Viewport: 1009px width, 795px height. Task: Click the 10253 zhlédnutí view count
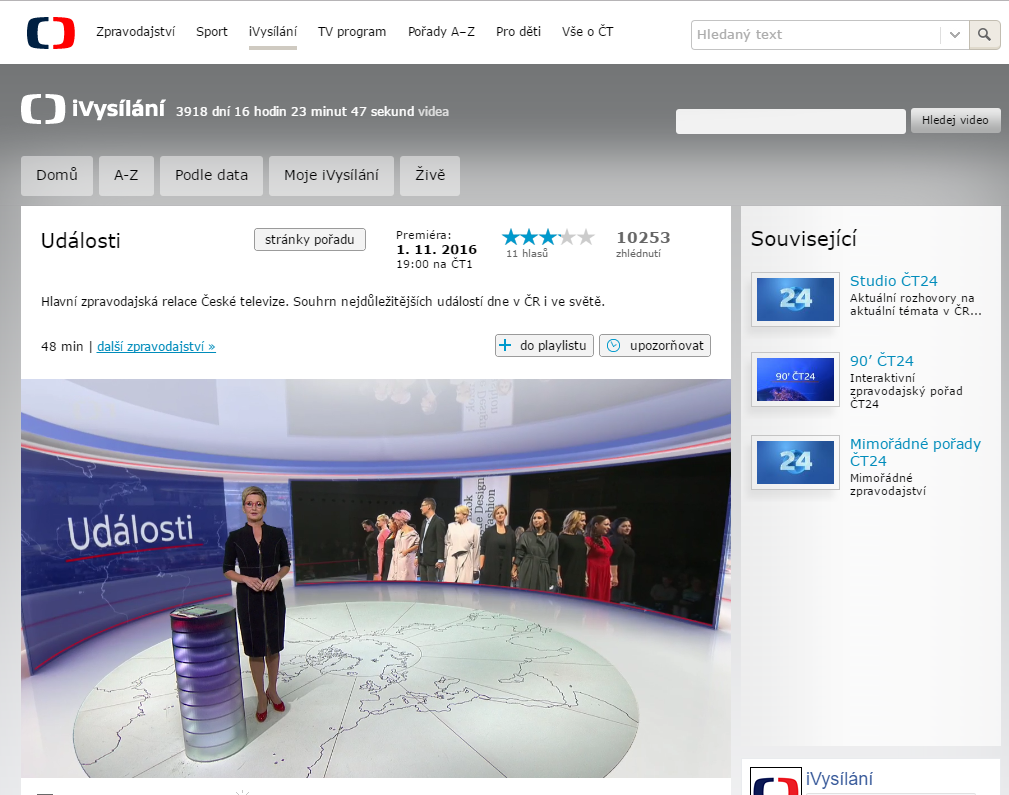pyautogui.click(x=643, y=244)
